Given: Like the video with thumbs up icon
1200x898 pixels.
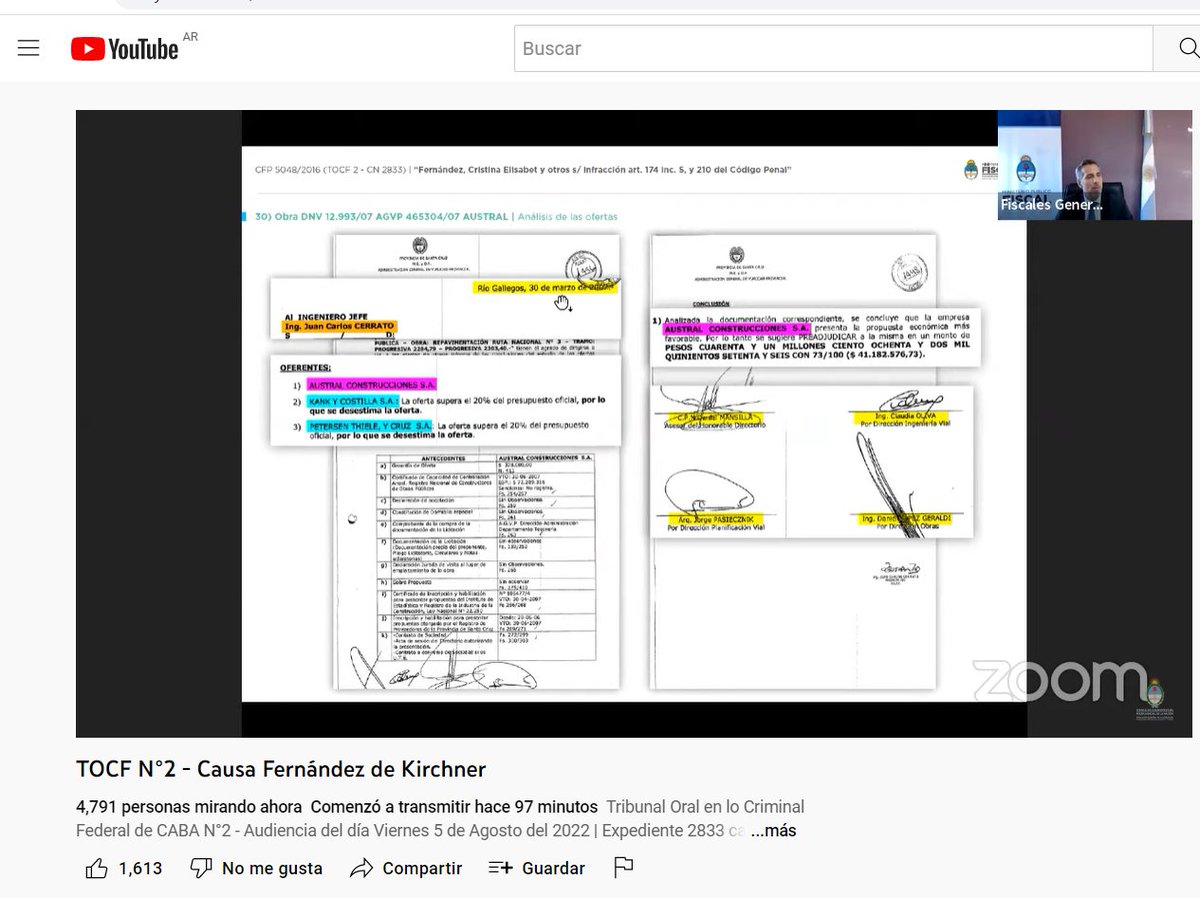Looking at the screenshot, I should coord(97,868).
